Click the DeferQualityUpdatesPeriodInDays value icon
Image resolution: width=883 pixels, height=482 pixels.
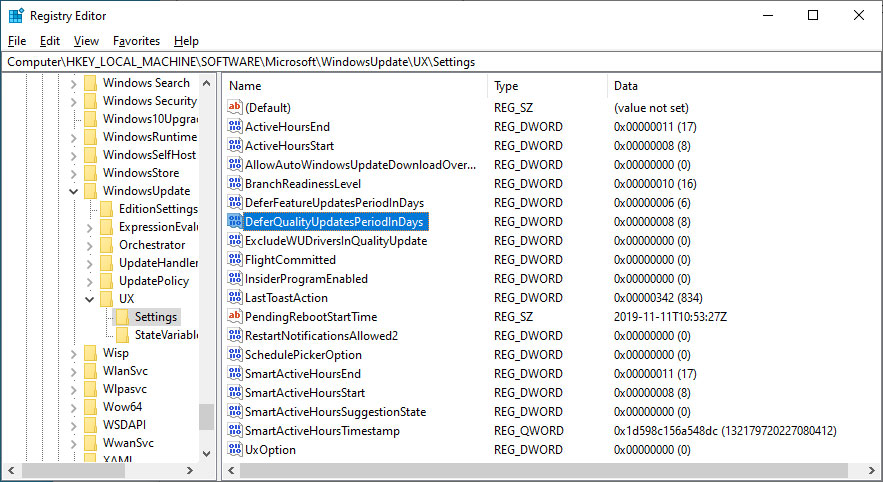point(235,221)
